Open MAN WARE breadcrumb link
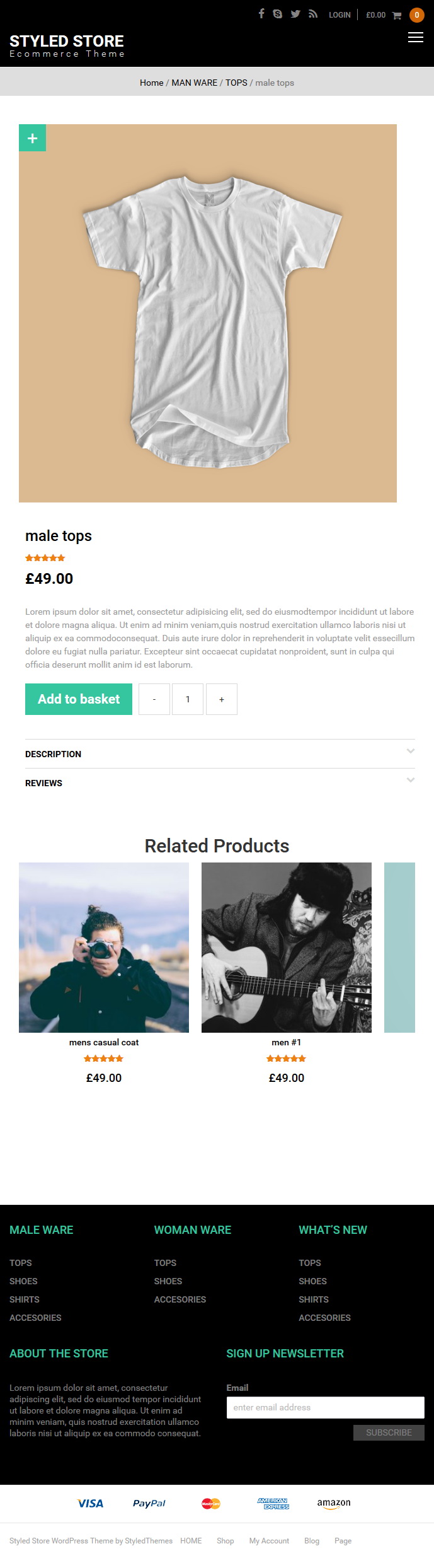Image resolution: width=434 pixels, height=1568 pixels. (x=194, y=83)
